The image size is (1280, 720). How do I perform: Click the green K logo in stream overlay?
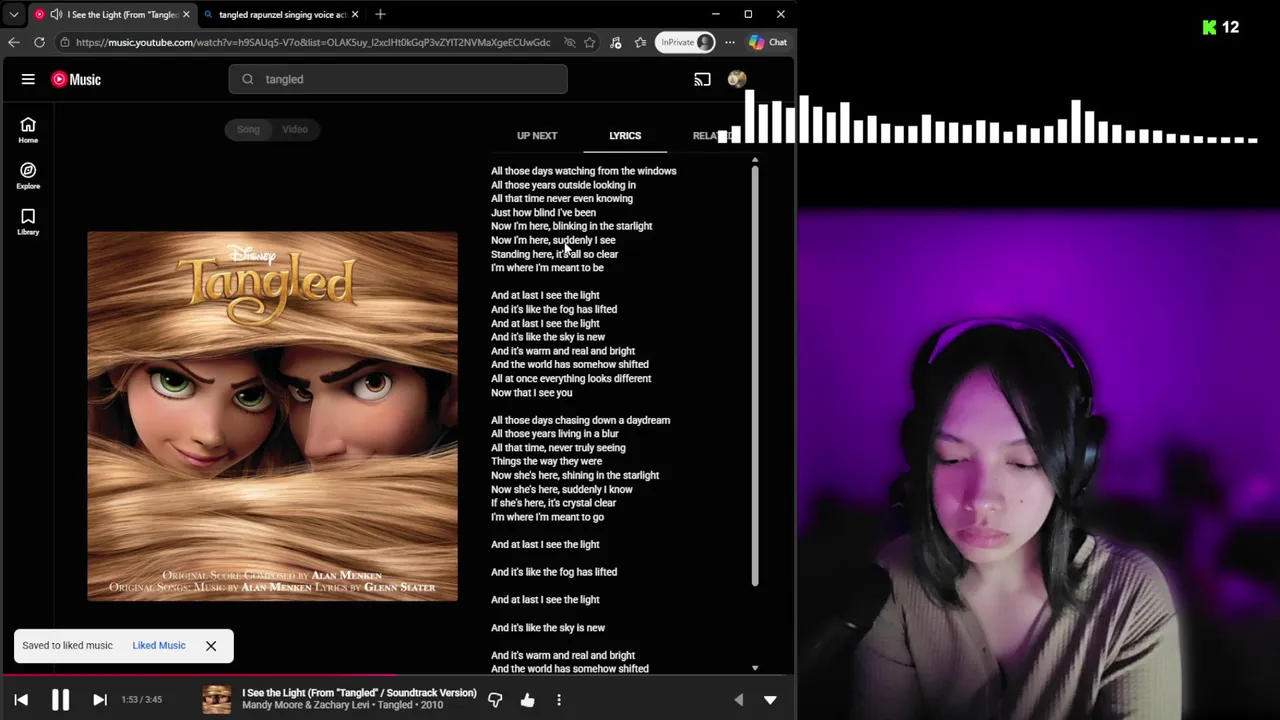[1209, 27]
